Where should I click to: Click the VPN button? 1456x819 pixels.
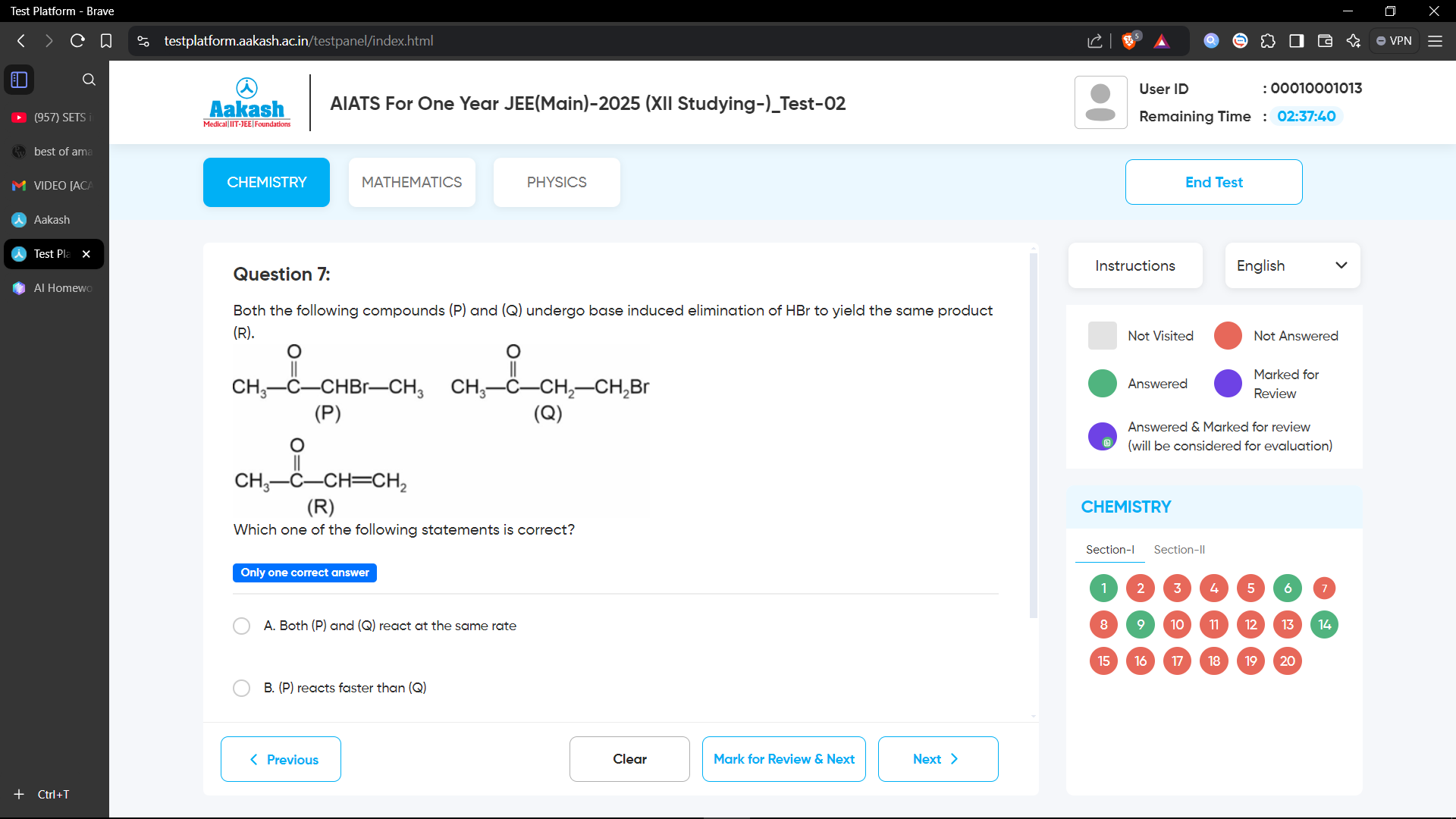pos(1394,41)
